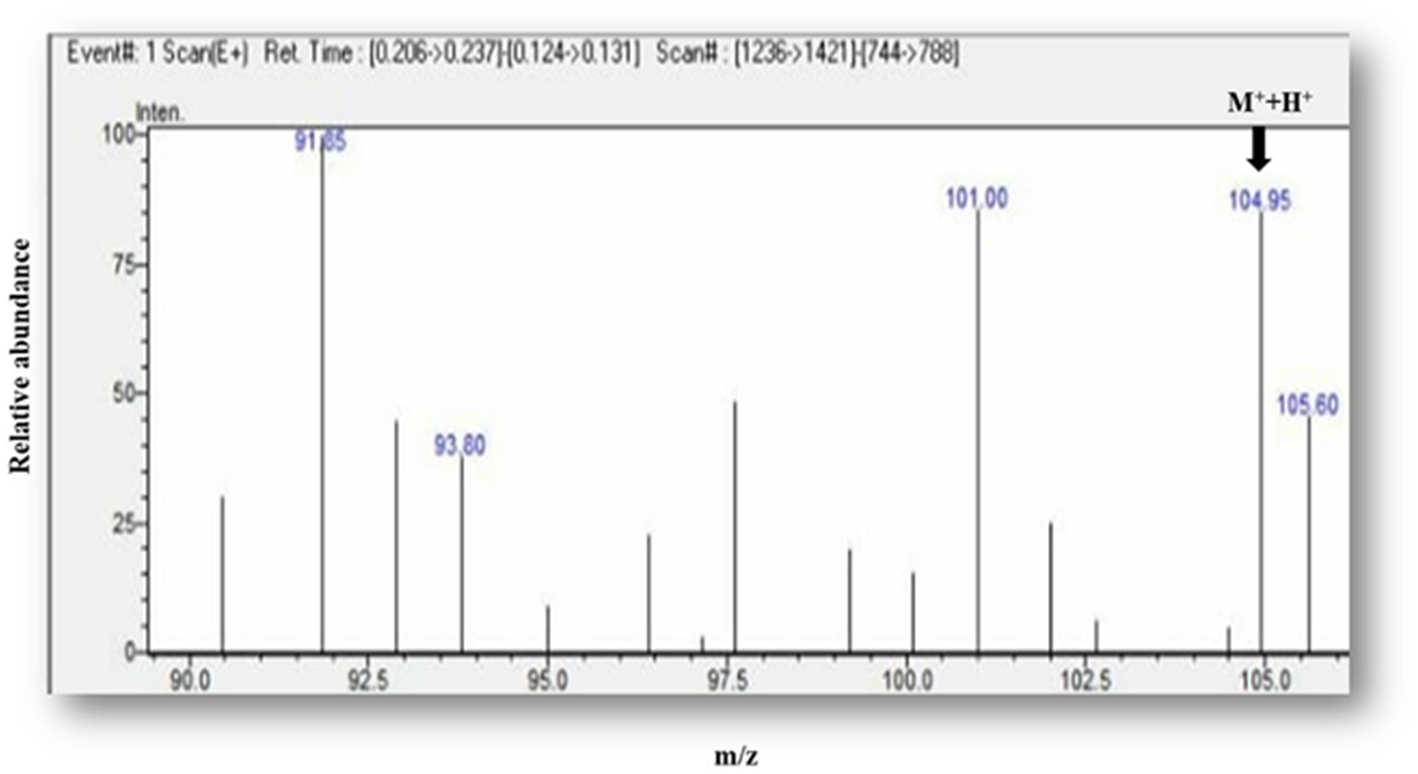Click the Inten. axis label
Screen dimensions: 1418x774
point(160,113)
